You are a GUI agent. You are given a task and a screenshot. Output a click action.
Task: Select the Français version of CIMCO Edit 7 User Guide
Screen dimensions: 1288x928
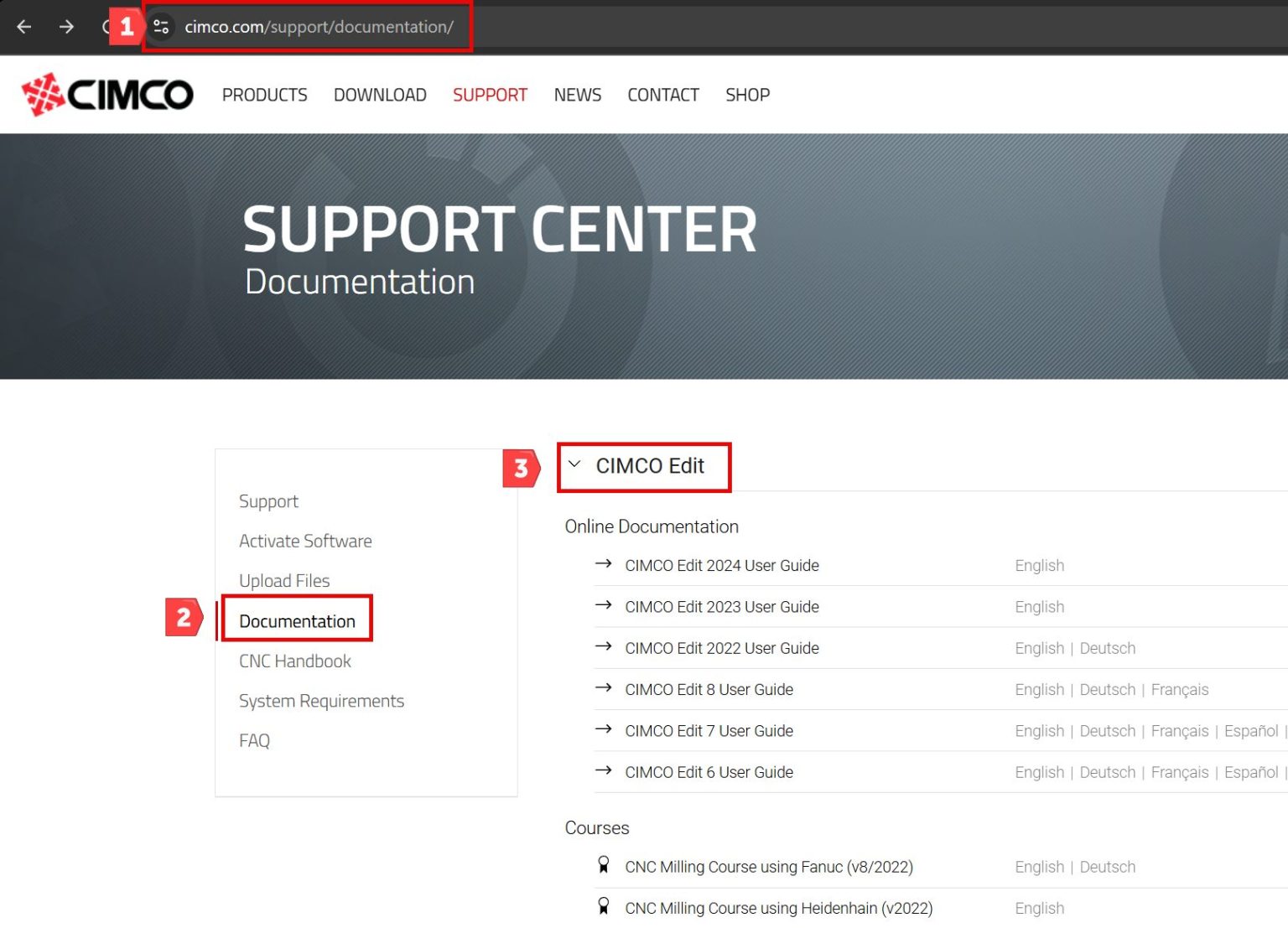coord(1179,730)
